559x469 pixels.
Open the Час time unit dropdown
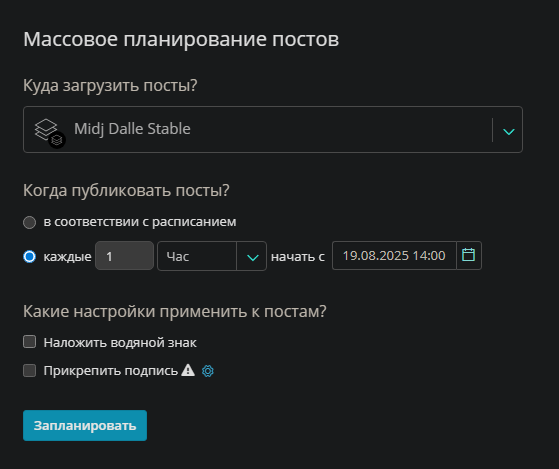212,256
